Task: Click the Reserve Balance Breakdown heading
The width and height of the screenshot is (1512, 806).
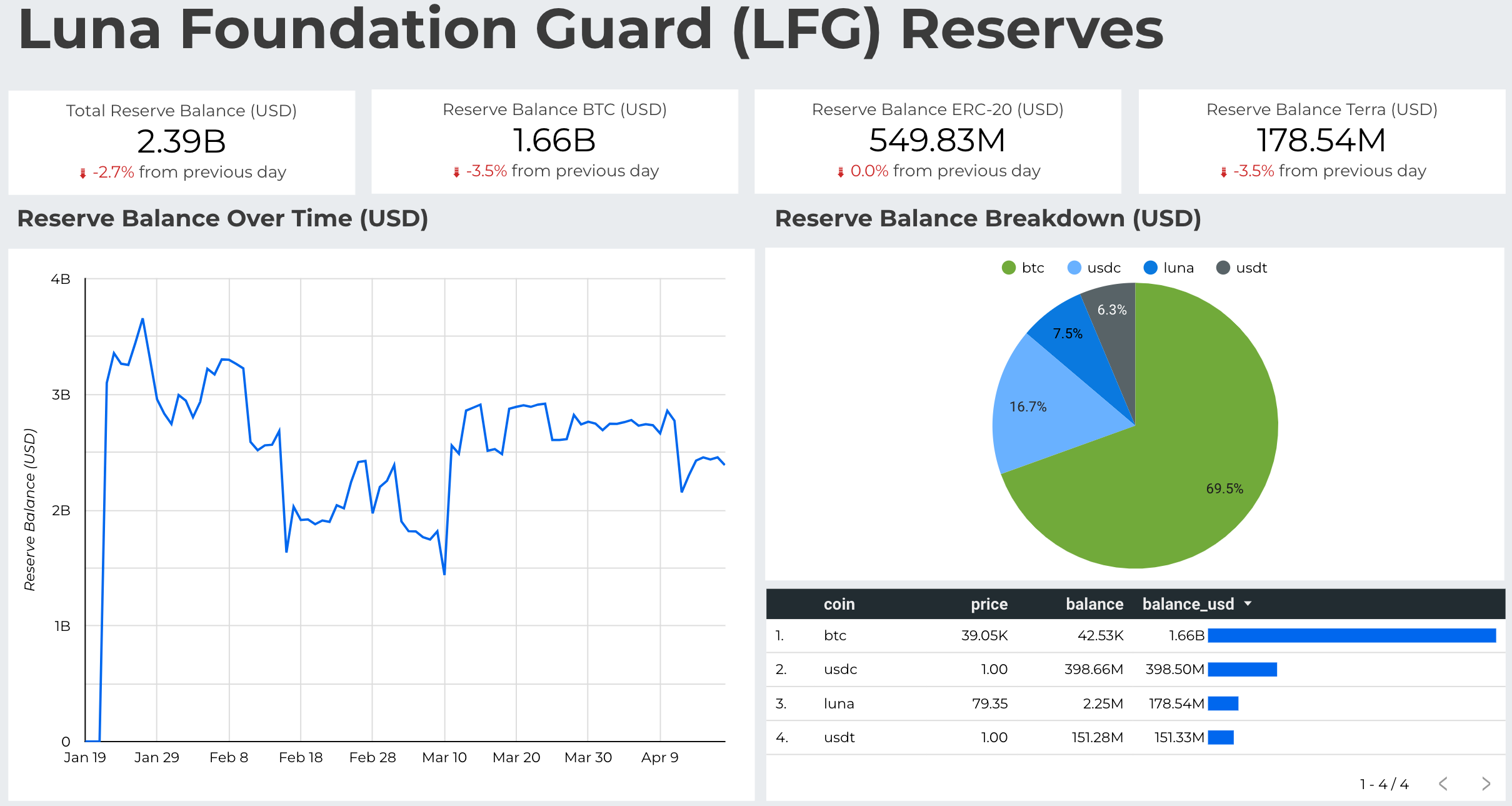Action: pos(988,218)
